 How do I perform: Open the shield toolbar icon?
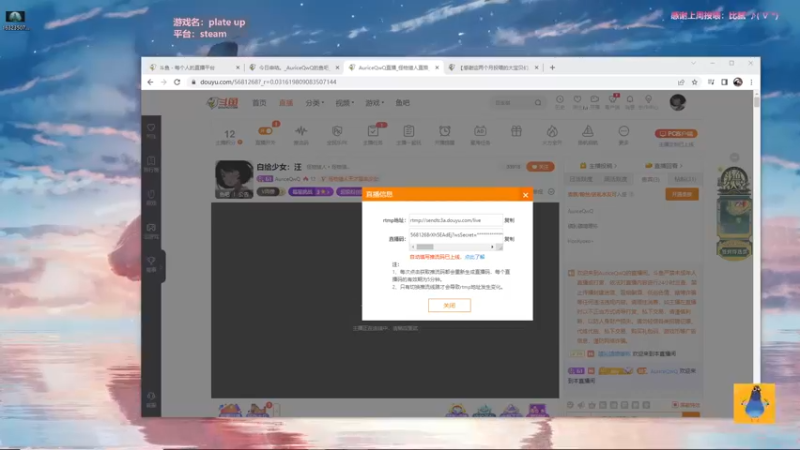pyautogui.click(x=337, y=131)
